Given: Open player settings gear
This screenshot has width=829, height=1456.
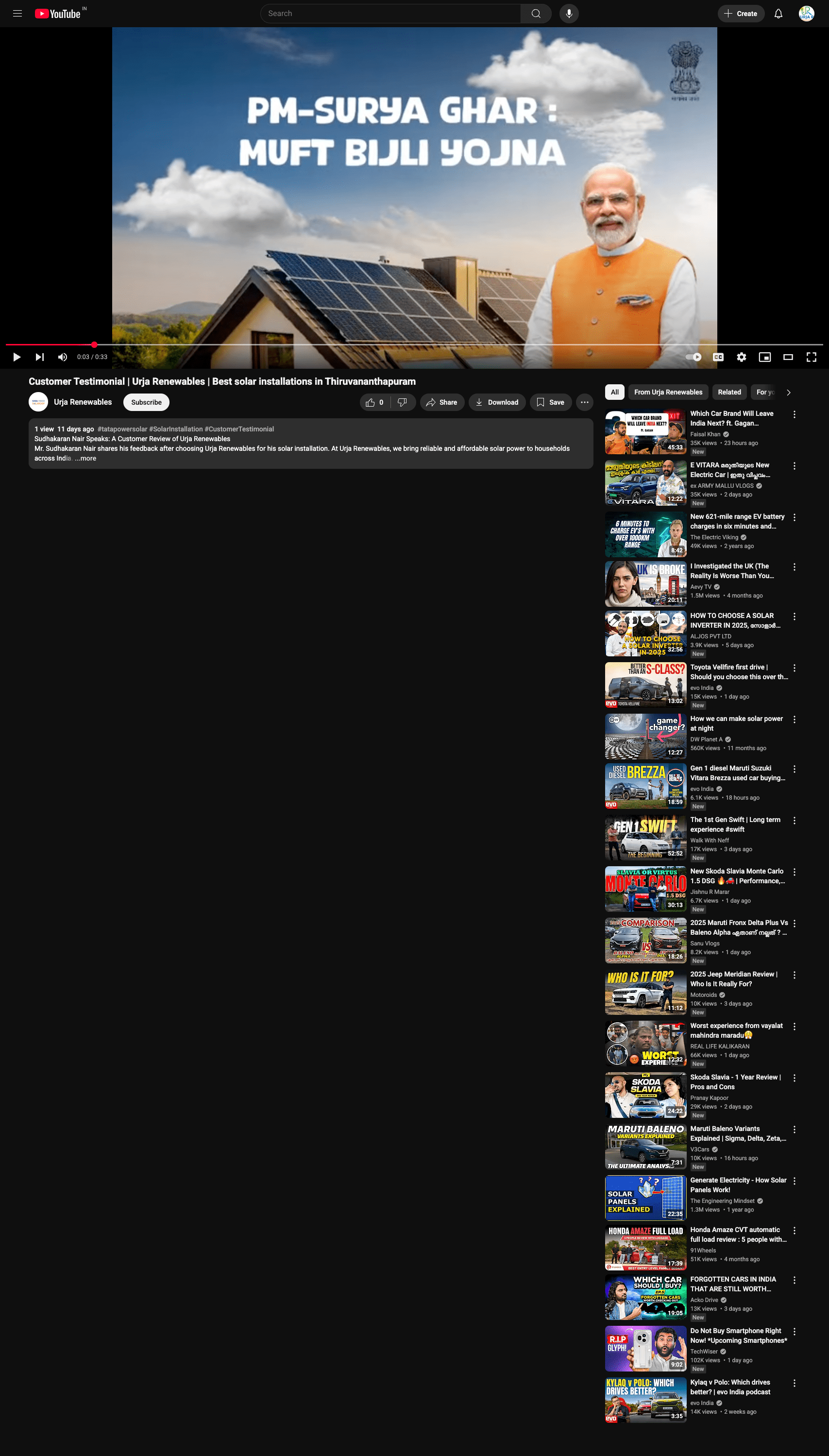Looking at the screenshot, I should point(741,357).
